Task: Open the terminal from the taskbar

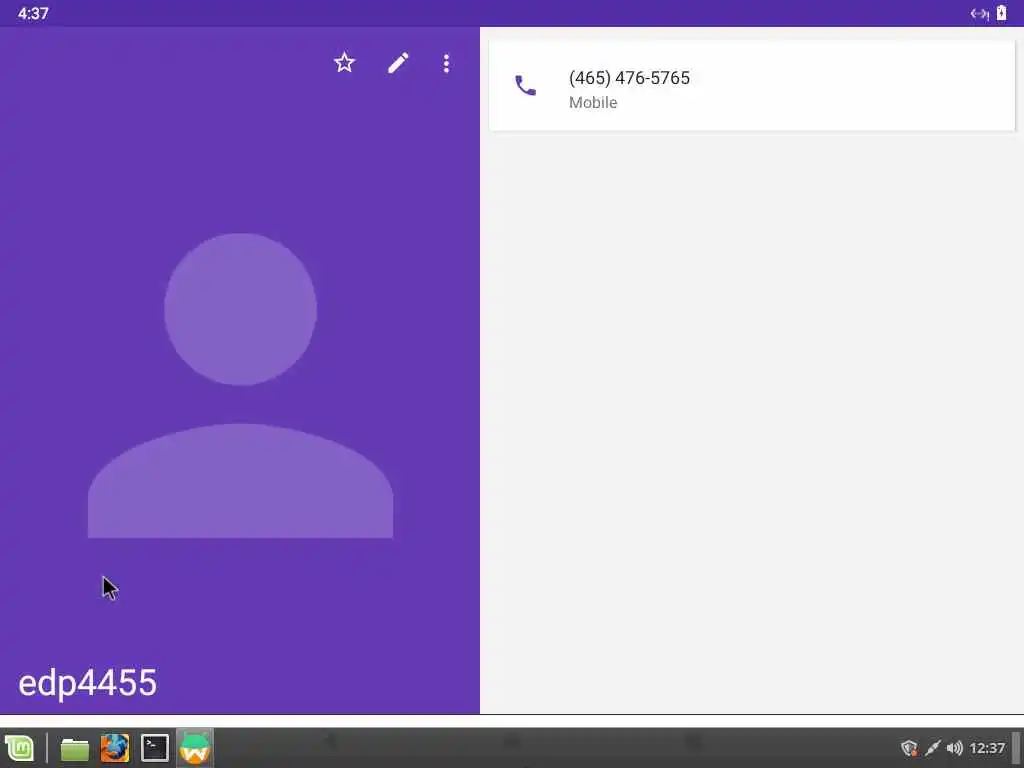Action: [x=155, y=748]
